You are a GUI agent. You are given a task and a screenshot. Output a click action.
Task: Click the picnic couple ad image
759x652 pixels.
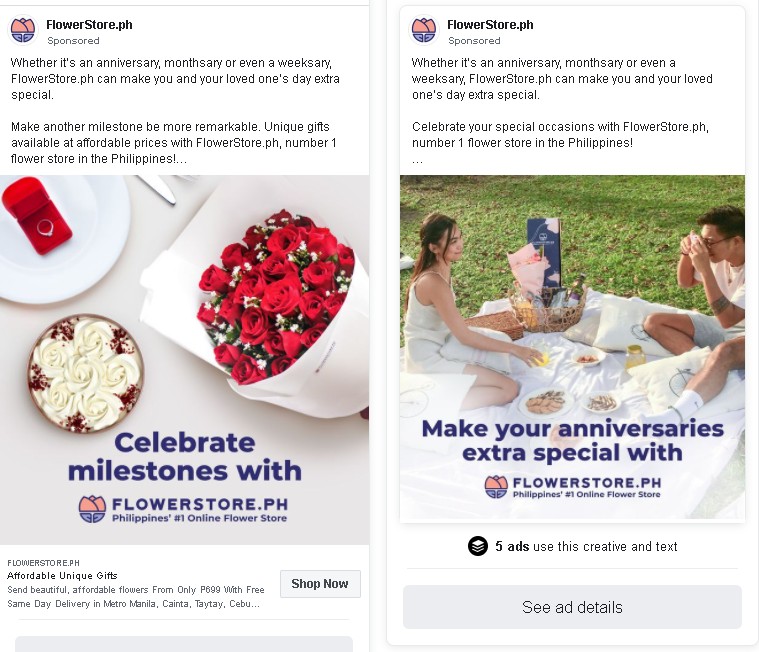[572, 347]
